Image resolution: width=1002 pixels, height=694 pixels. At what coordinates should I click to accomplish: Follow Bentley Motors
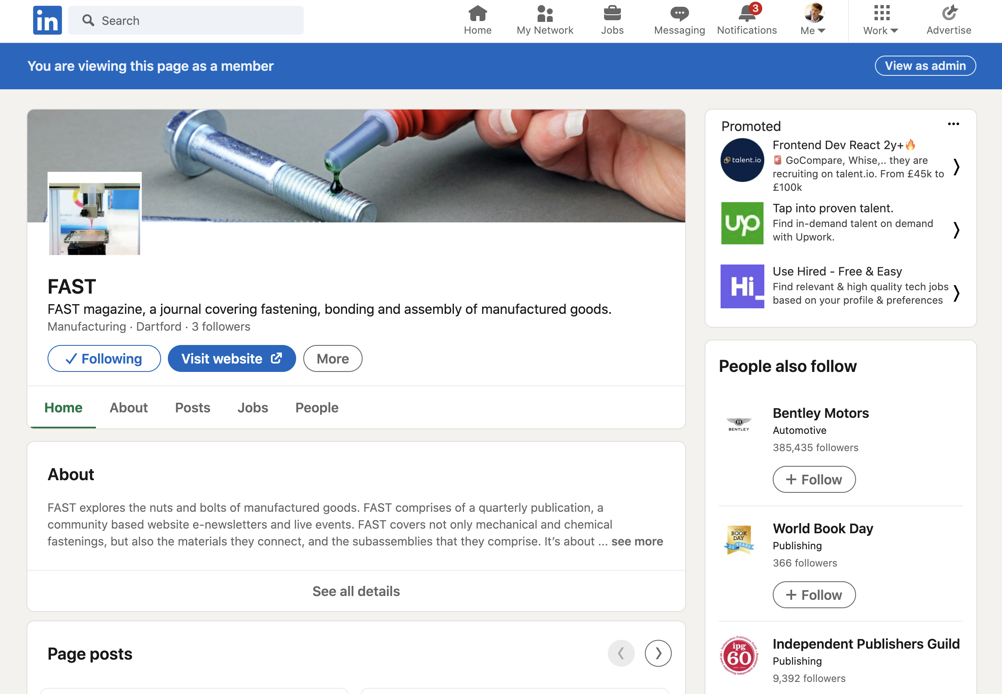click(x=814, y=479)
